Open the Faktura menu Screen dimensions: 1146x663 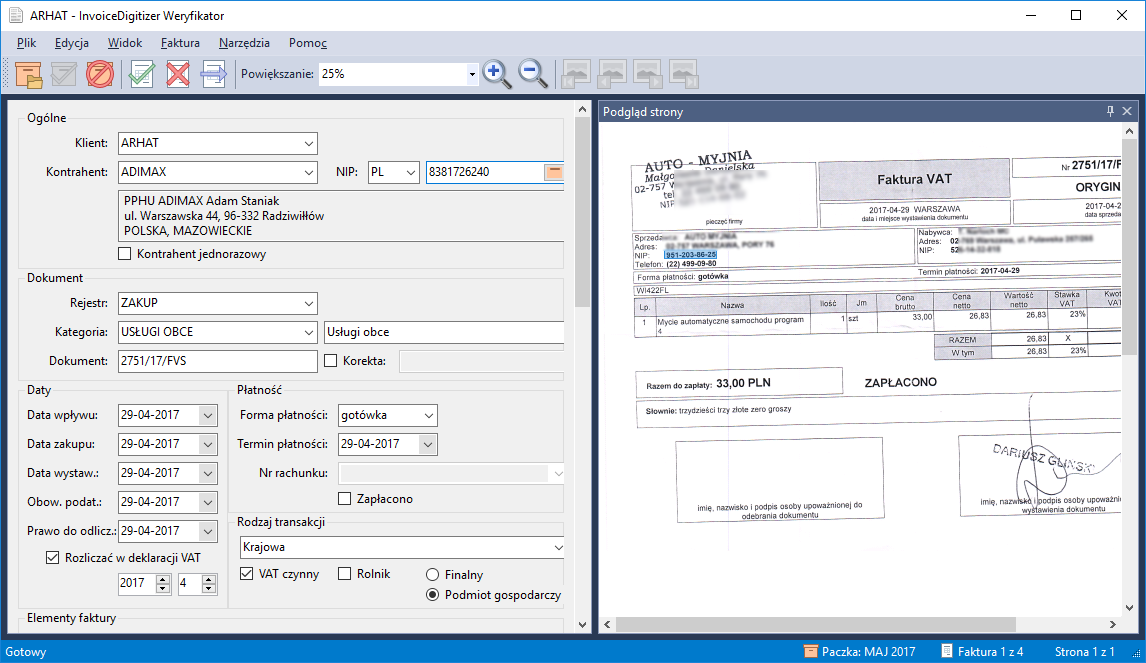click(x=180, y=43)
